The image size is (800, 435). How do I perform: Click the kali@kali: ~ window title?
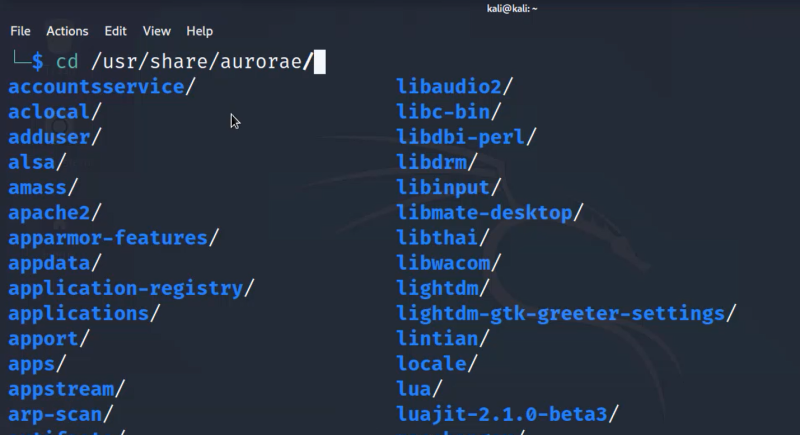tap(512, 8)
